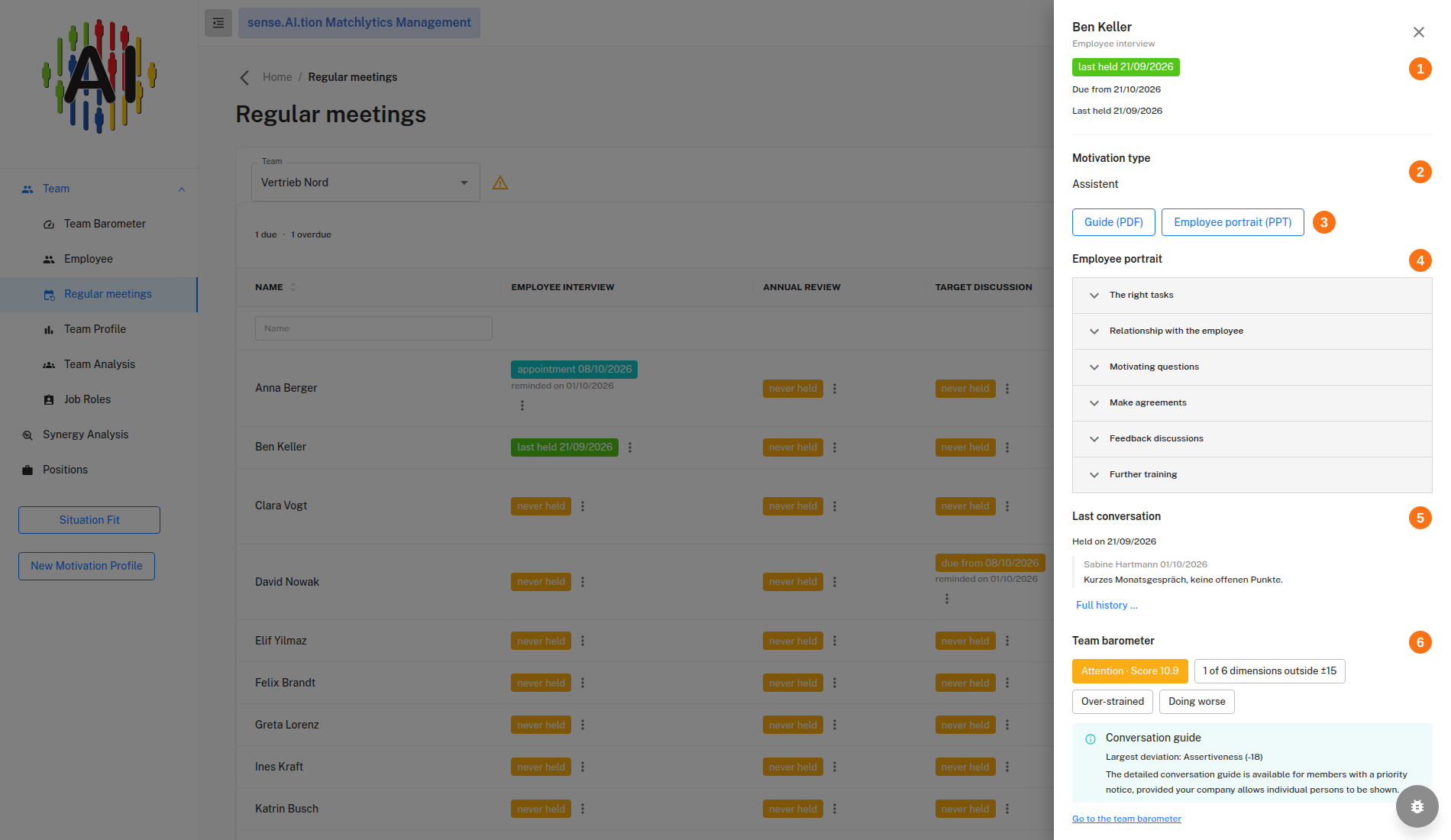Image resolution: width=1451 pixels, height=840 pixels.
Task: Open Clara Vogt employee interview three-dot menu
Action: [x=583, y=506]
